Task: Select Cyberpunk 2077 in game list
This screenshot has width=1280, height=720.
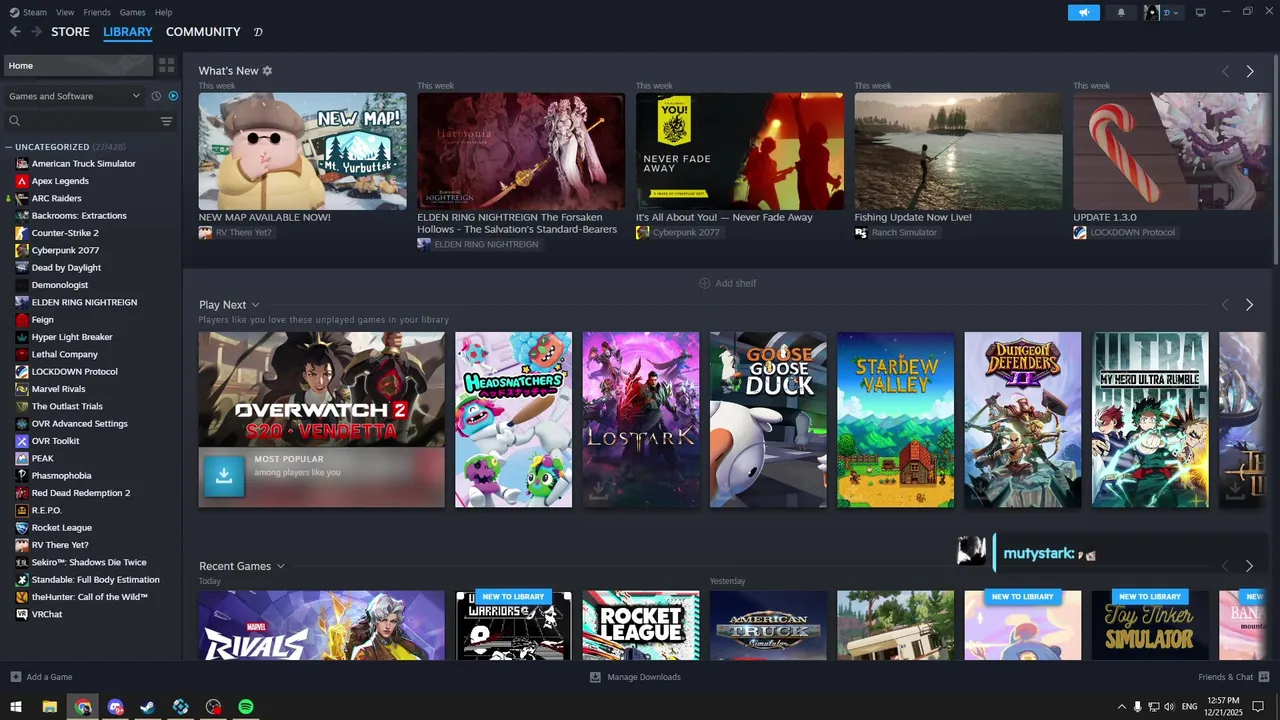Action: [x=65, y=250]
